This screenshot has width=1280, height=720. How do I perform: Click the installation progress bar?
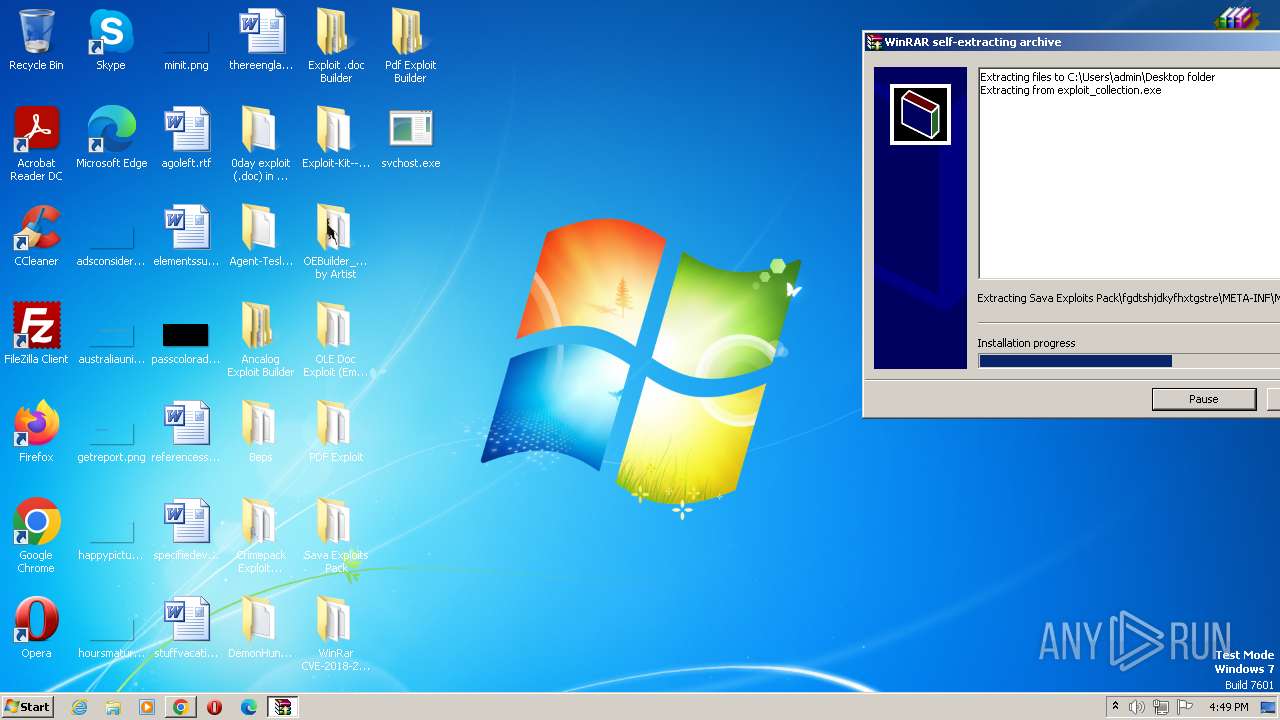1129,361
